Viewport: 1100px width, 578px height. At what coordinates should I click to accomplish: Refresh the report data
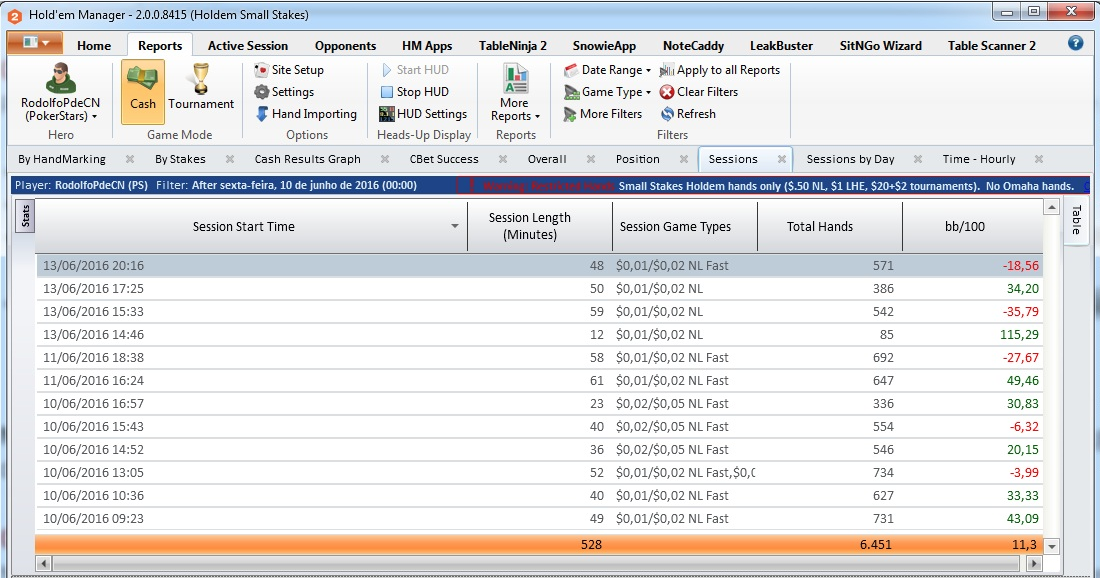pos(688,114)
